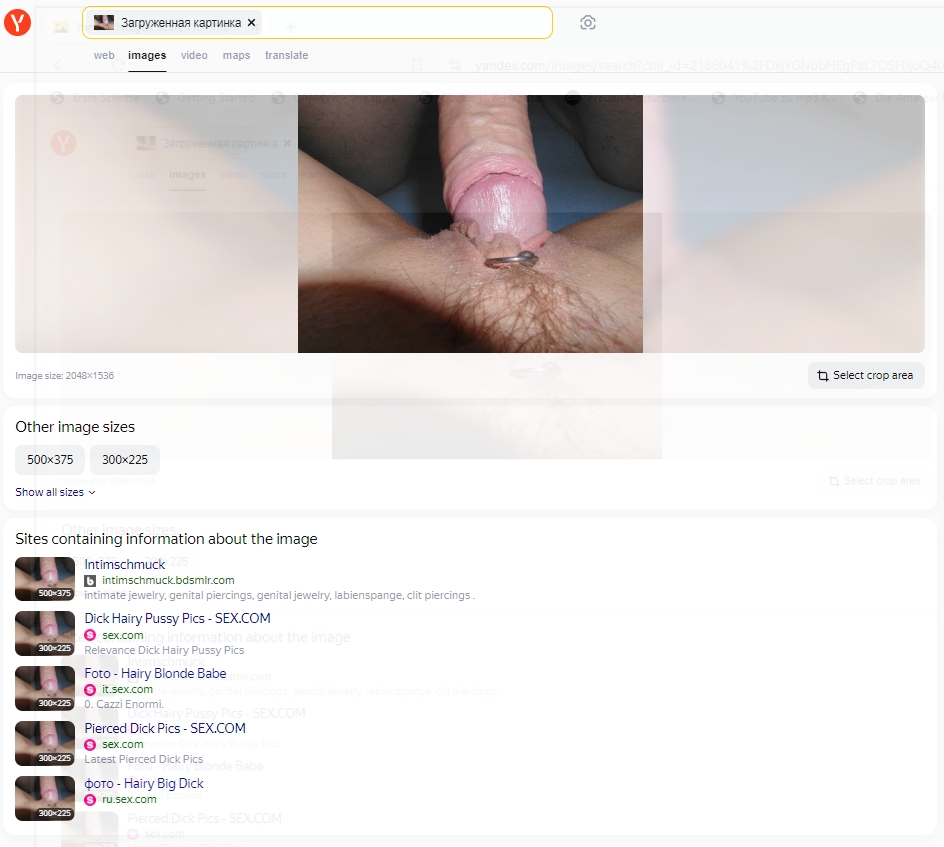Select the 300×225 image size
944x847 pixels.
click(x=125, y=460)
